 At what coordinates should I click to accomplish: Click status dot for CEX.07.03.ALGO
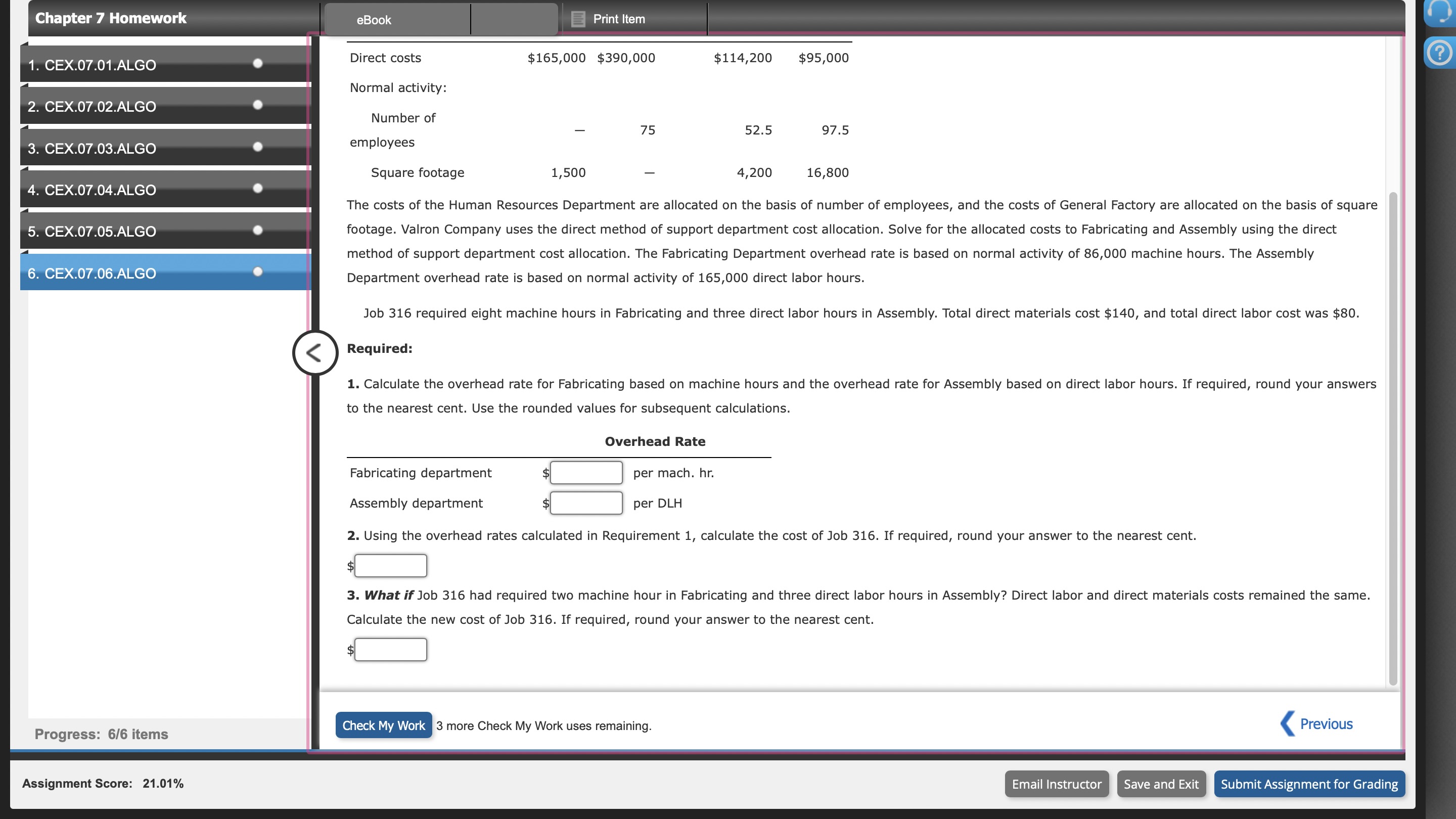[x=258, y=147]
